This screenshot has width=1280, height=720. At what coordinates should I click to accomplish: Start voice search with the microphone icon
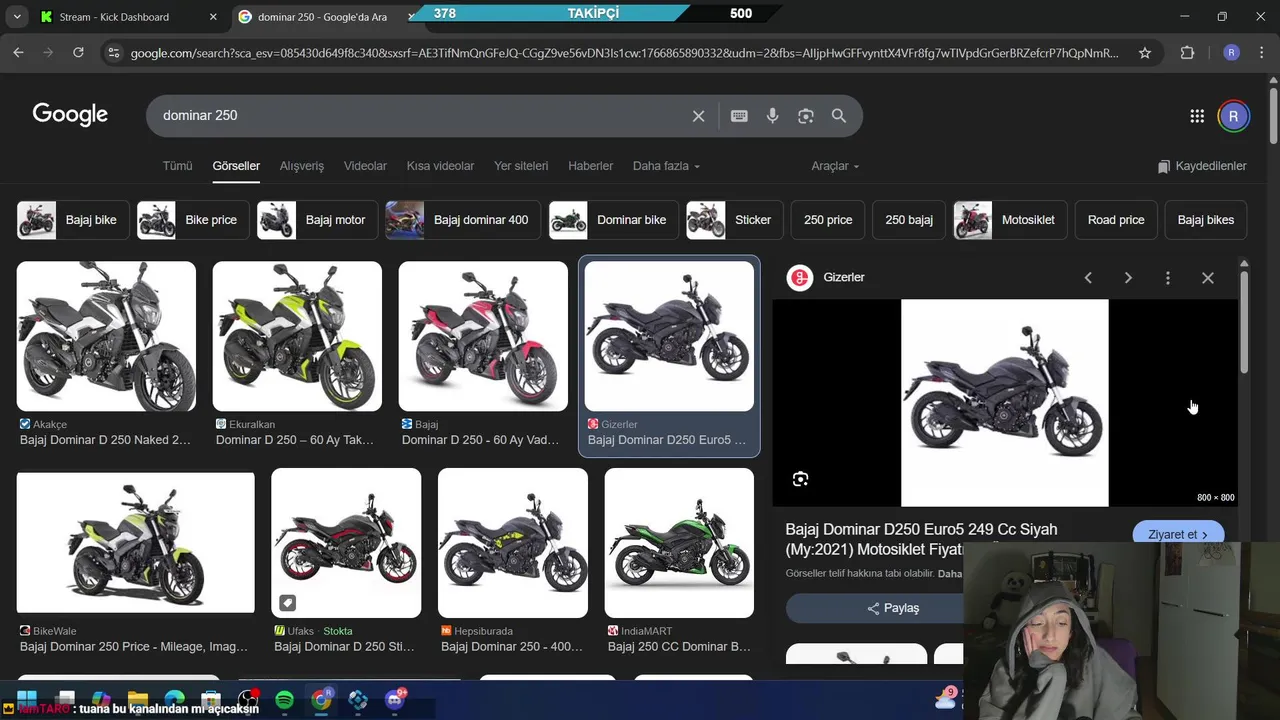(772, 116)
